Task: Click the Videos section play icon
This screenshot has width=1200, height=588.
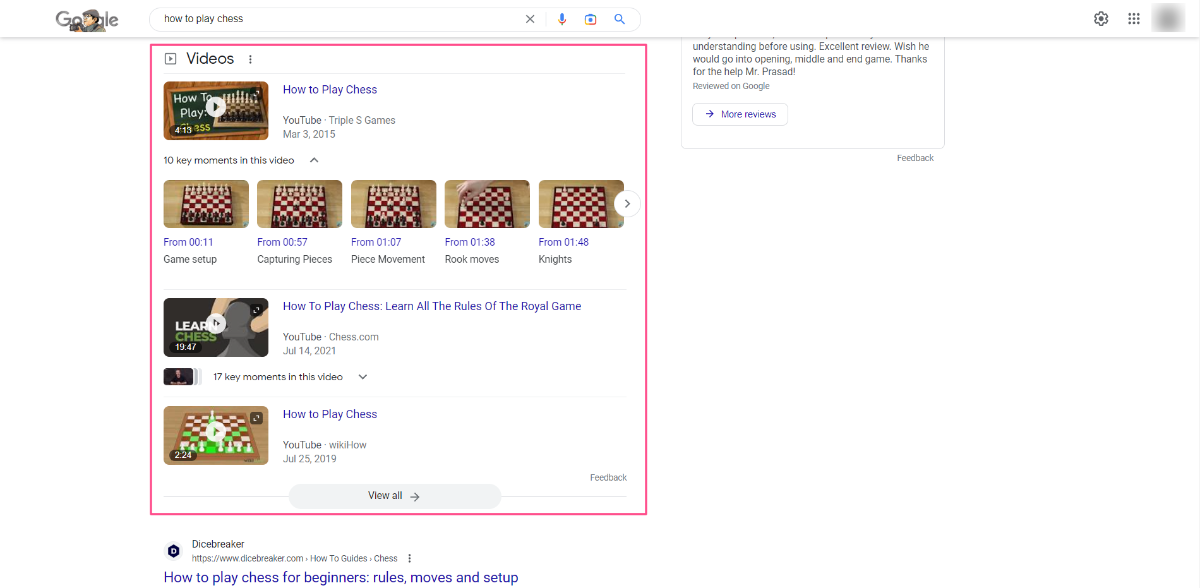Action: [170, 59]
